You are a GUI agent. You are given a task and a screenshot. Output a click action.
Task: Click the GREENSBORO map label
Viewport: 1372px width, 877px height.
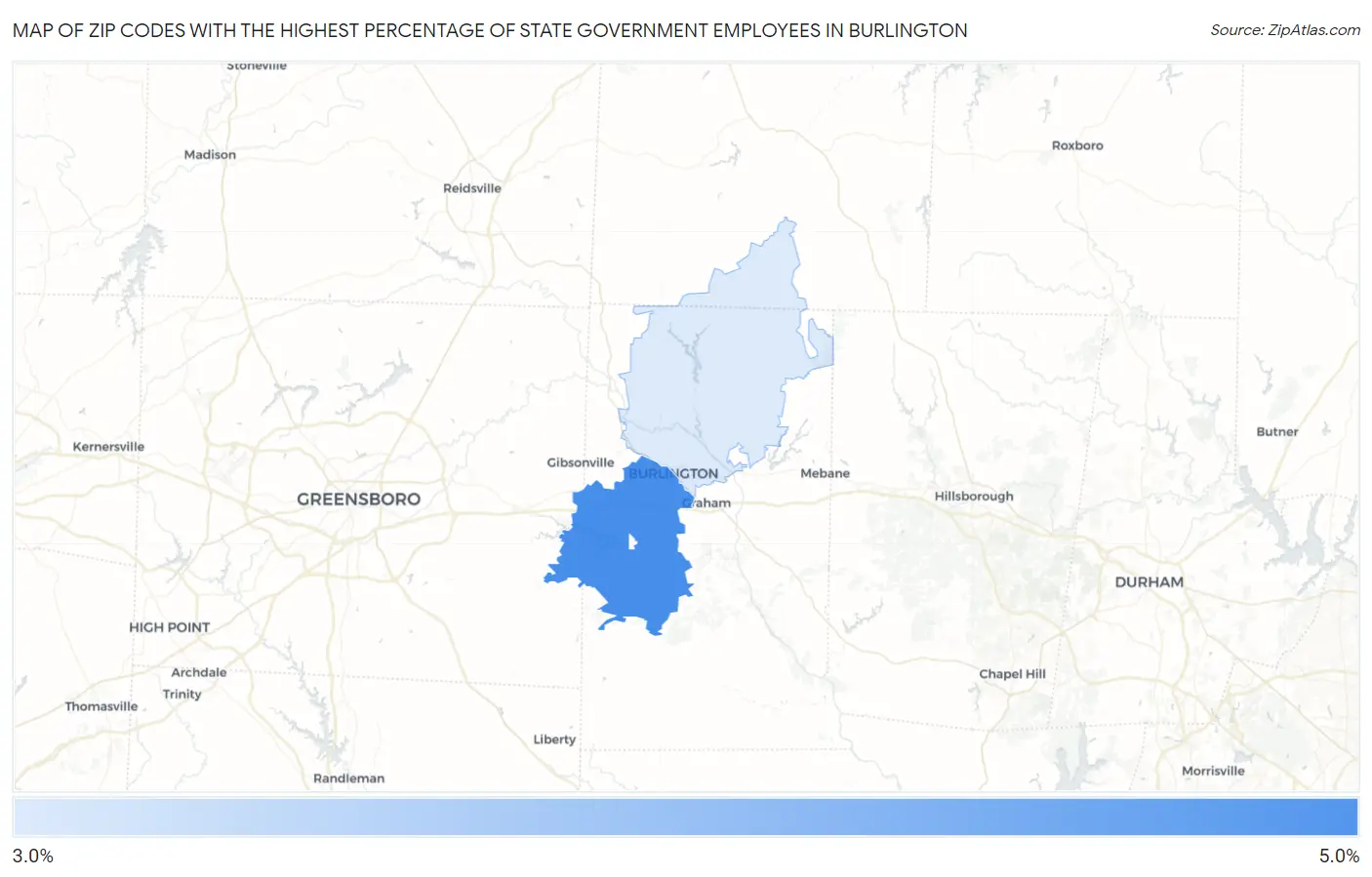point(359,498)
